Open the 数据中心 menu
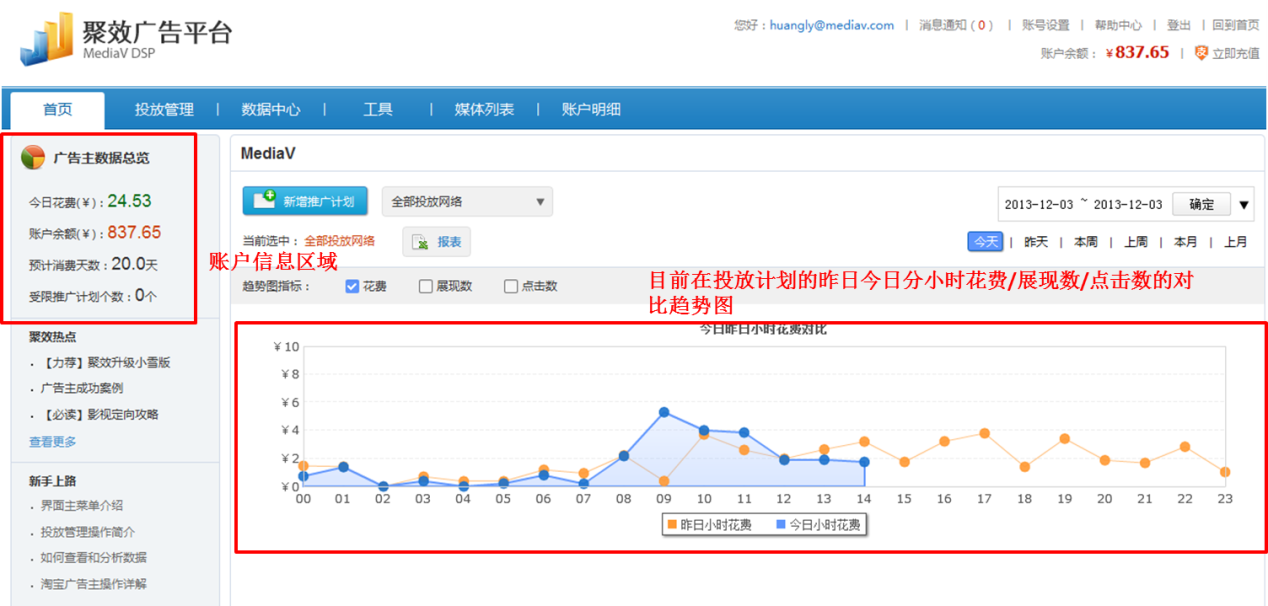This screenshot has height=606, width=1268. [x=270, y=110]
